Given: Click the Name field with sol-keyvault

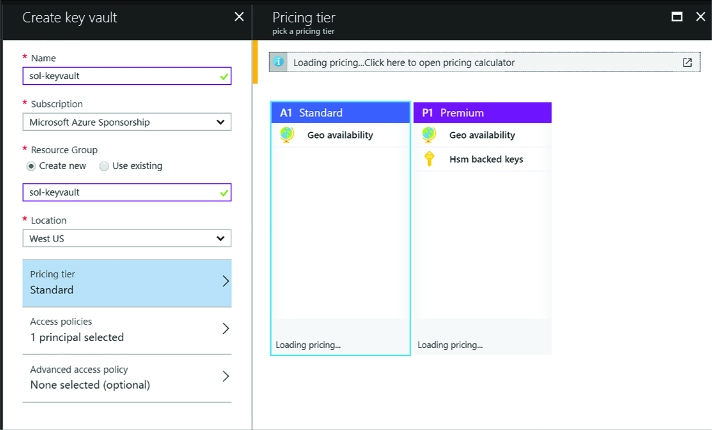Looking at the screenshot, I should [x=127, y=76].
